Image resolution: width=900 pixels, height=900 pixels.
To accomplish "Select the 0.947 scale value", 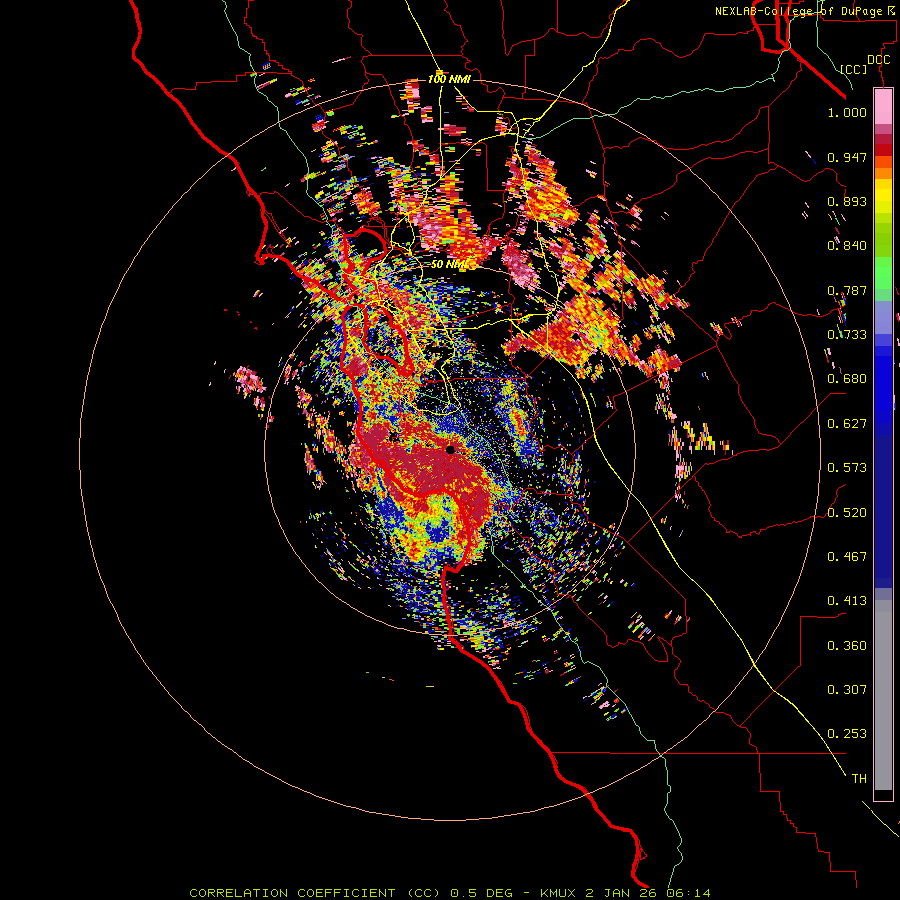I will [x=847, y=157].
